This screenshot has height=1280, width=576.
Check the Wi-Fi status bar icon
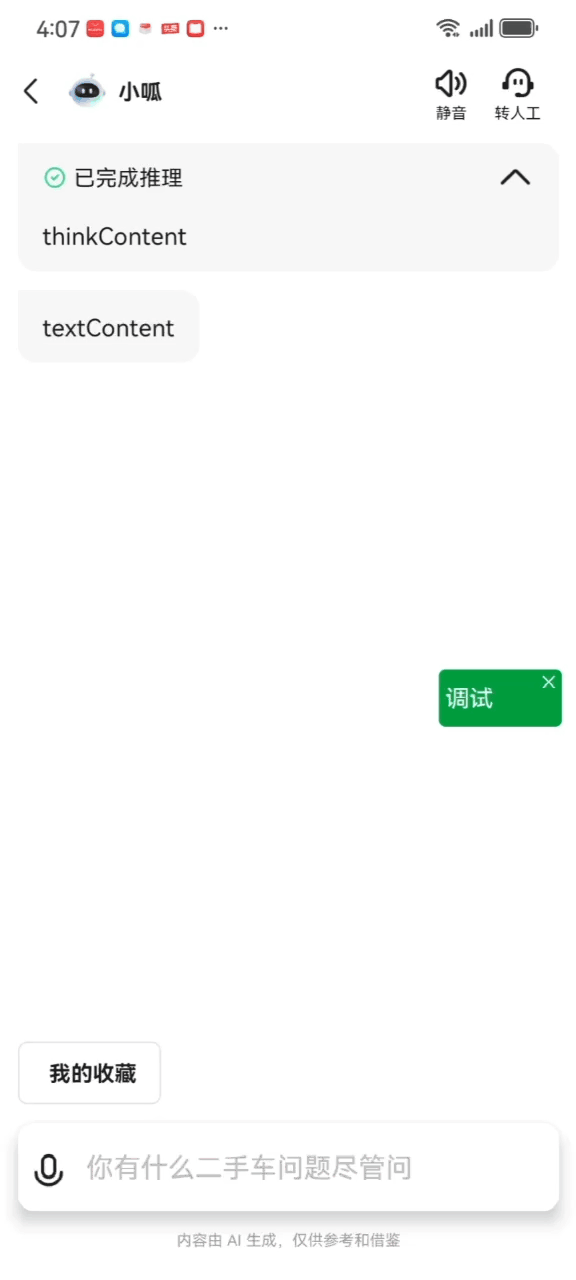click(x=449, y=28)
